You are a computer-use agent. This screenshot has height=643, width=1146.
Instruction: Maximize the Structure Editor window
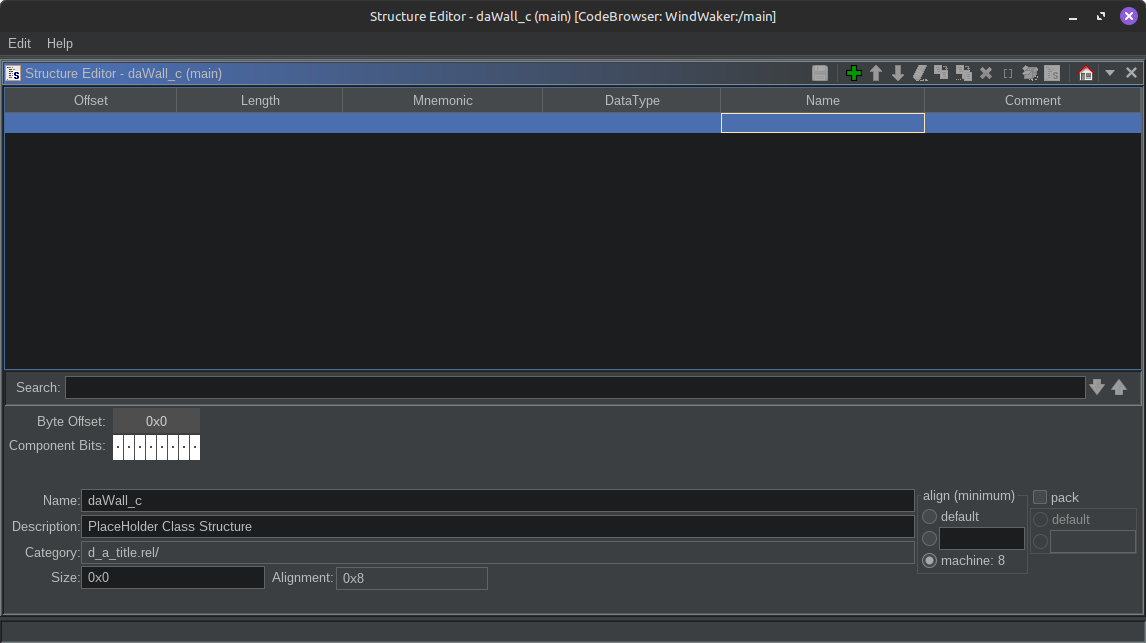[1101, 16]
